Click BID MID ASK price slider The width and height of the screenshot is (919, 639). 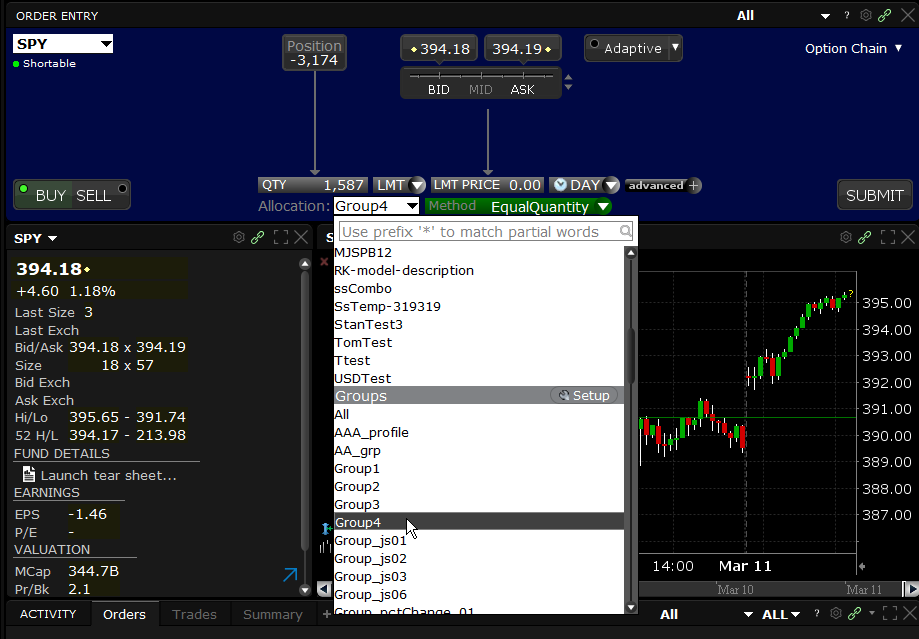(x=481, y=83)
